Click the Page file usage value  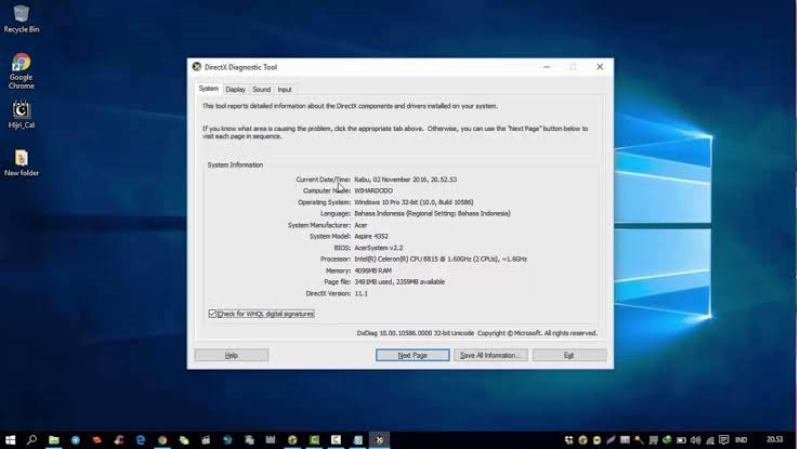pos(400,282)
